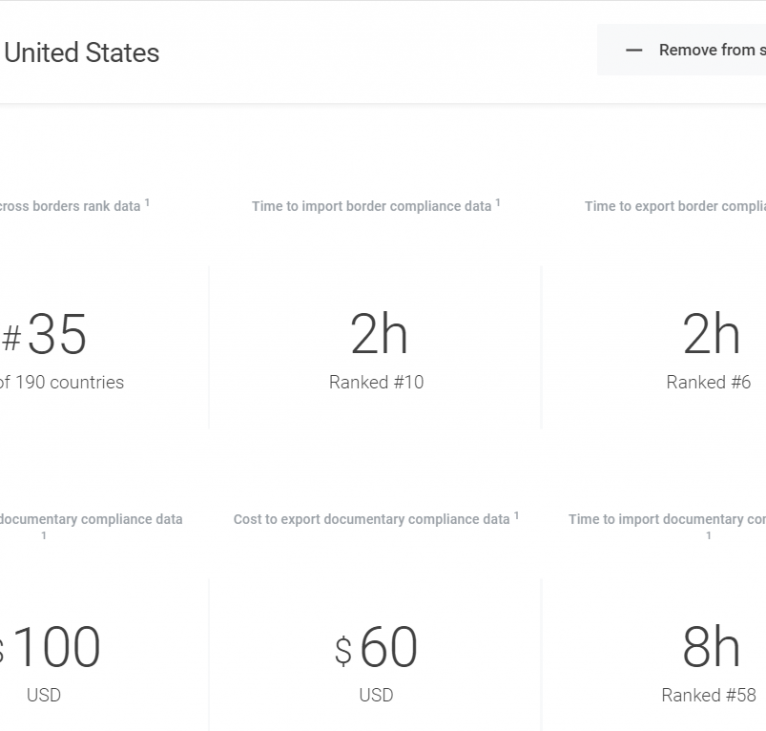Click the Ranked #58 text

(x=708, y=695)
